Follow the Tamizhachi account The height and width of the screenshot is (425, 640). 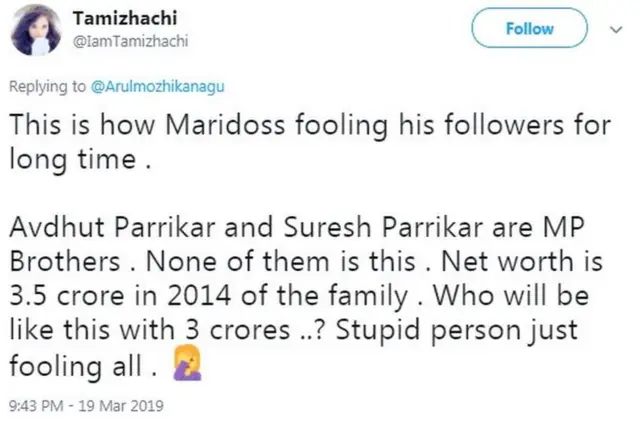[529, 29]
